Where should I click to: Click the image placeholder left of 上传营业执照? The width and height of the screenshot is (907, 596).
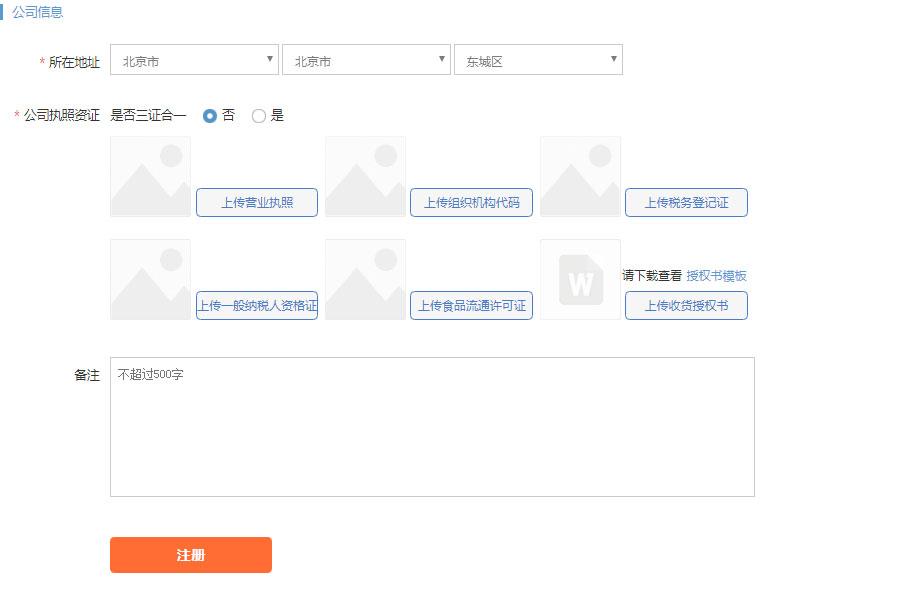coord(150,177)
